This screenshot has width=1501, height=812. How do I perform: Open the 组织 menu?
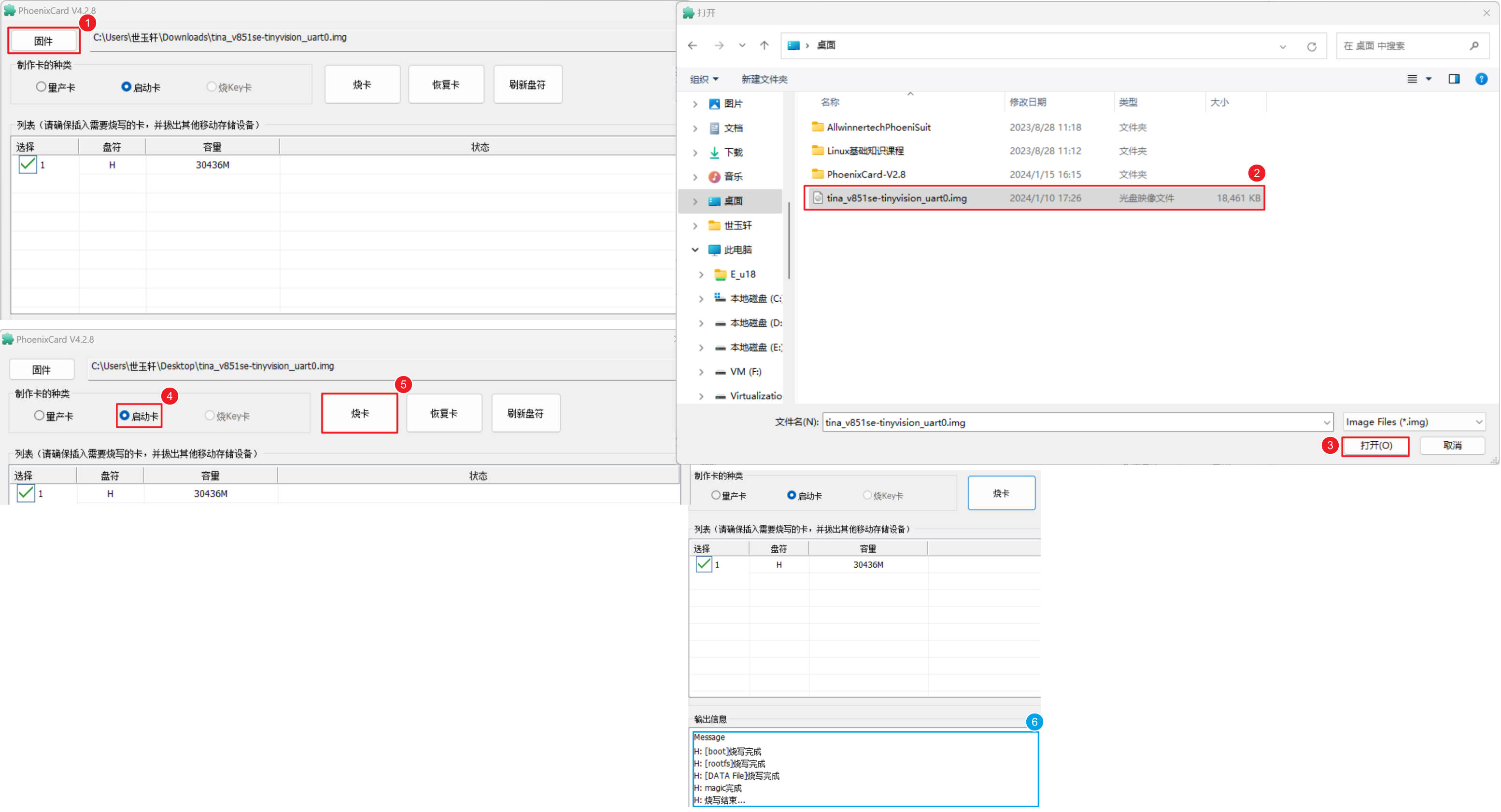704,79
